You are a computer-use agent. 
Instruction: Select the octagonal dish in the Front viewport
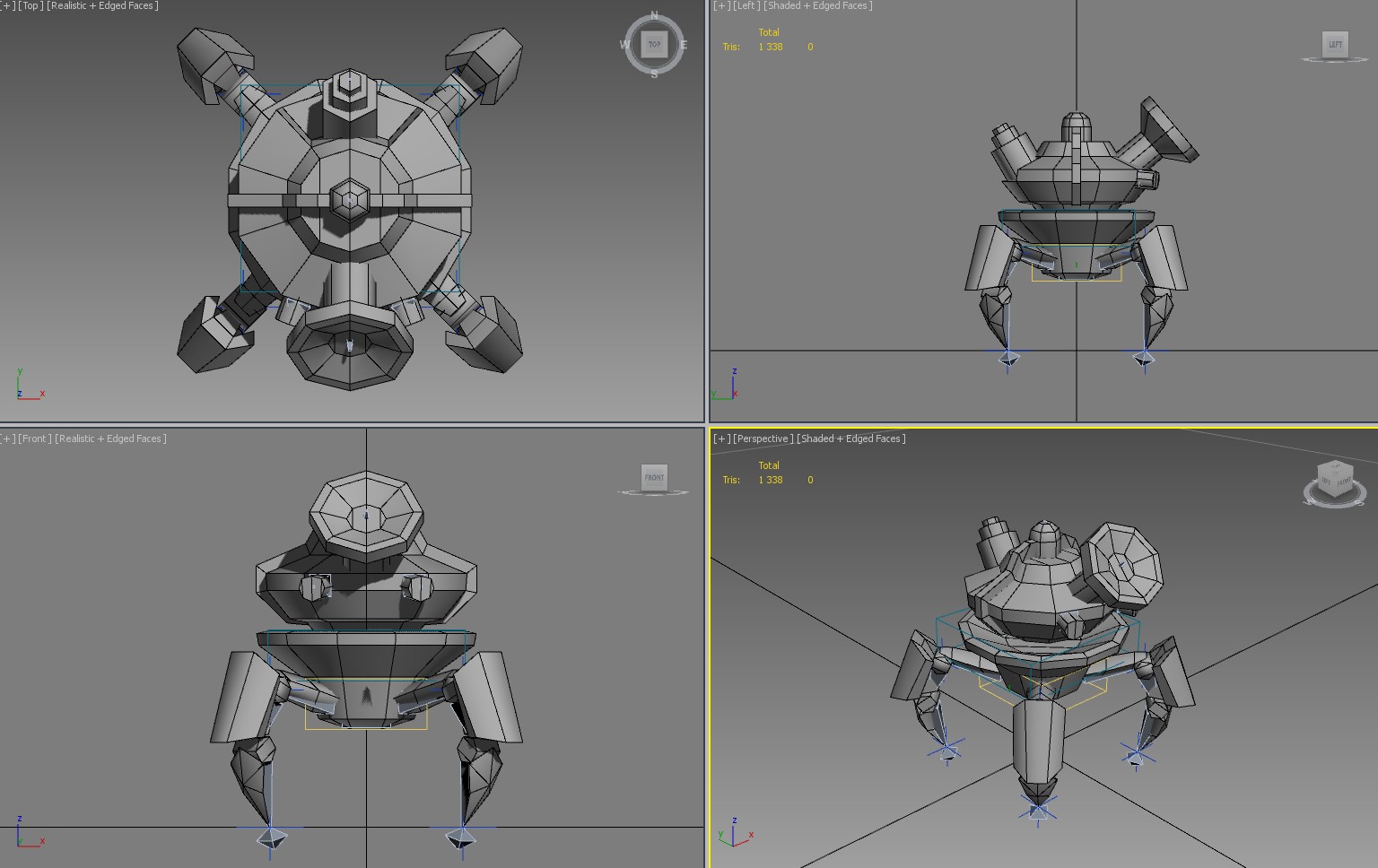tap(366, 516)
